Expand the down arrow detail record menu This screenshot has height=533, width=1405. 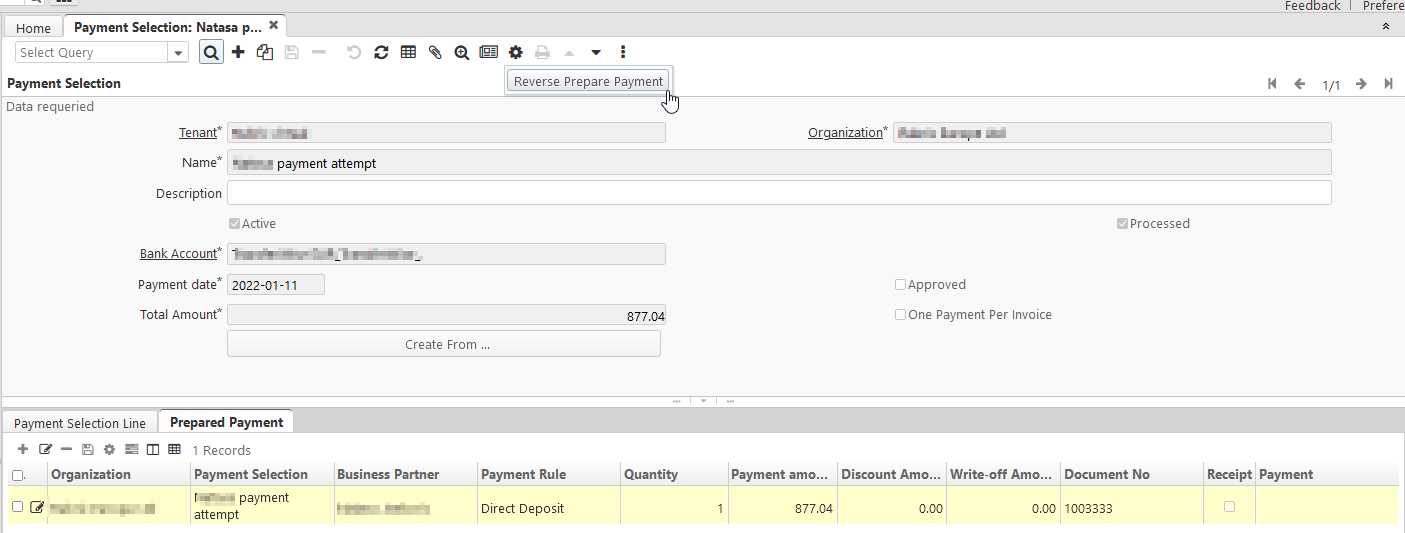point(596,52)
